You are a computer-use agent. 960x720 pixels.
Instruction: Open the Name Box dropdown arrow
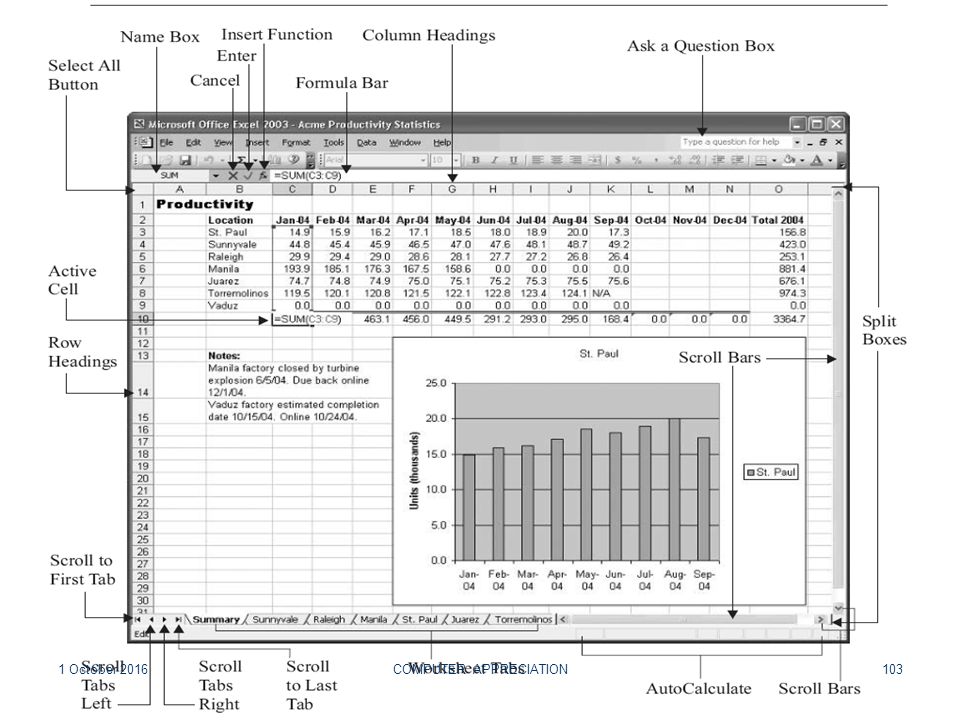(x=216, y=176)
